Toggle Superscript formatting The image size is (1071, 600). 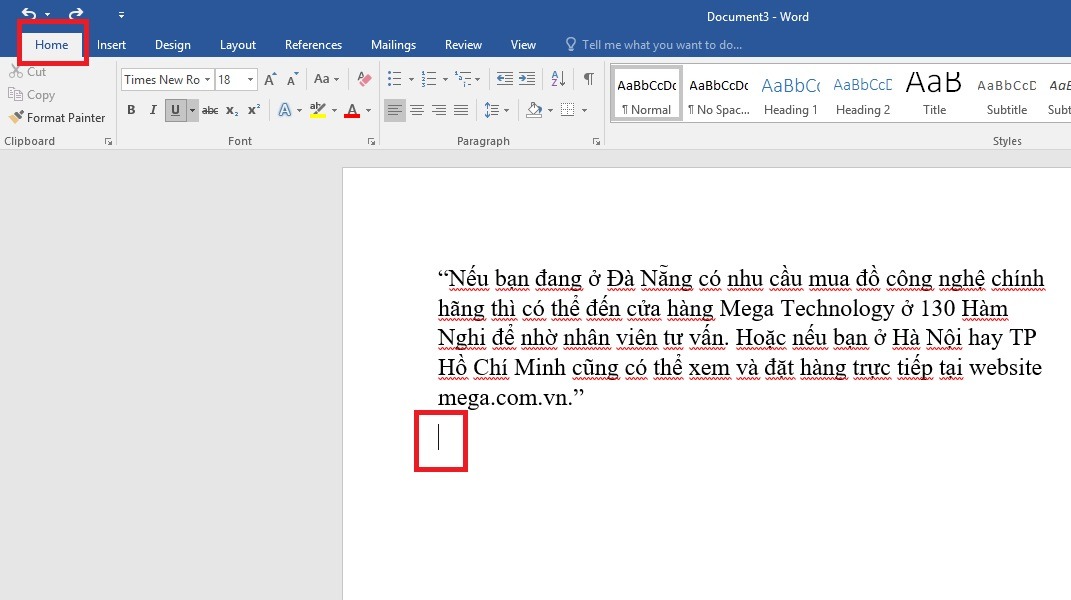click(254, 110)
